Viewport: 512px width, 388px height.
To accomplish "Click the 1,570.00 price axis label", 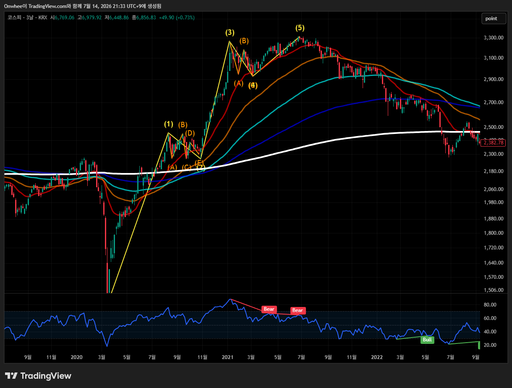I will [x=494, y=277].
